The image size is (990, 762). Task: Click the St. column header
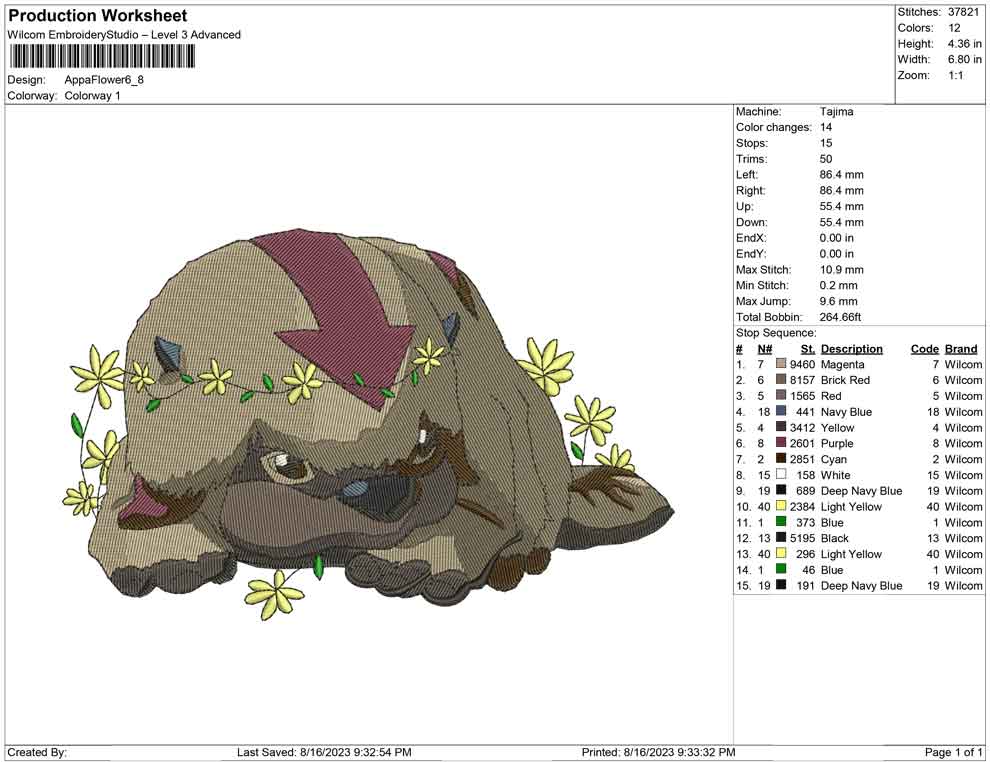pyautogui.click(x=808, y=349)
